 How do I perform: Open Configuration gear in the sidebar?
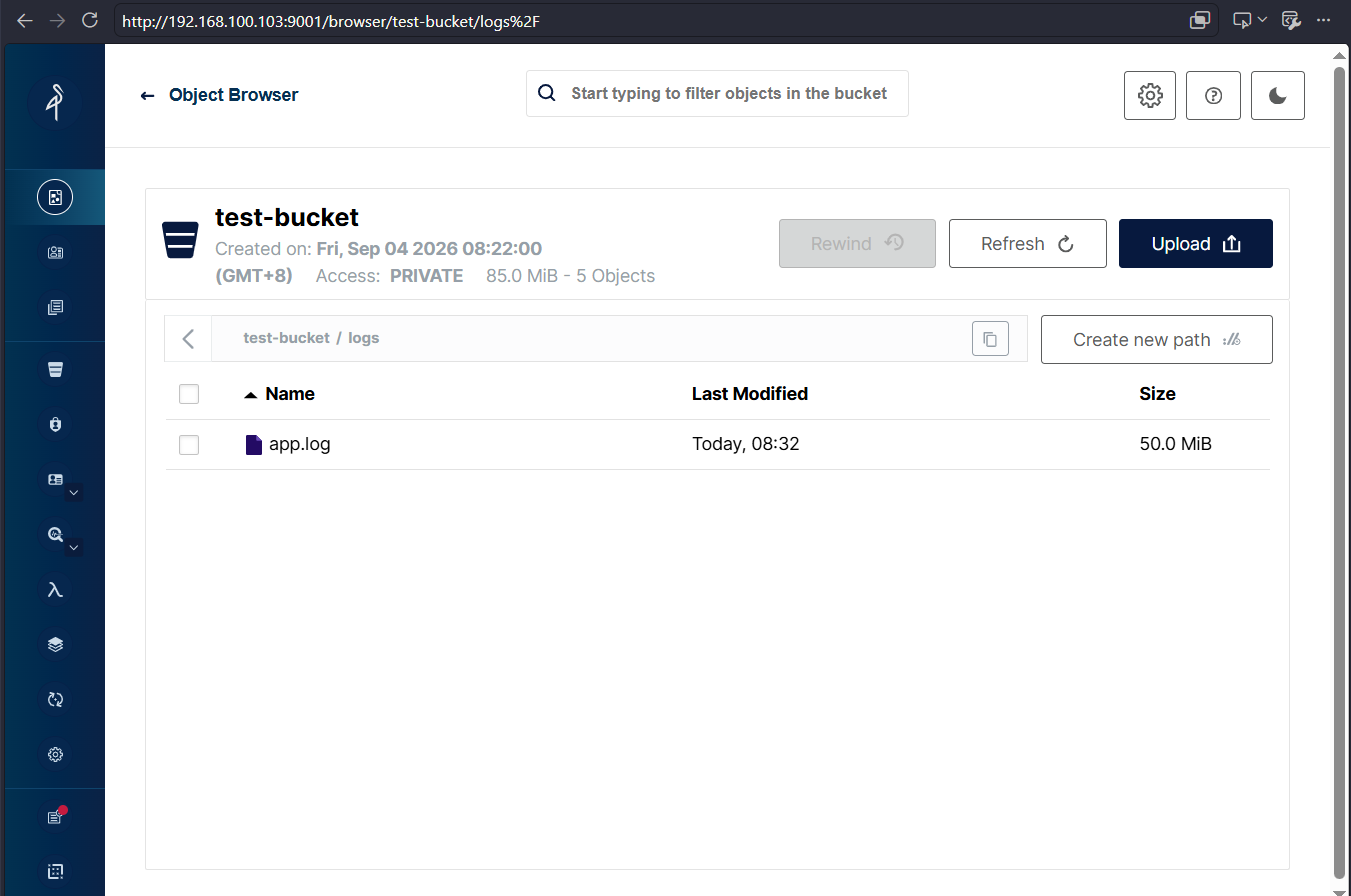pos(55,754)
